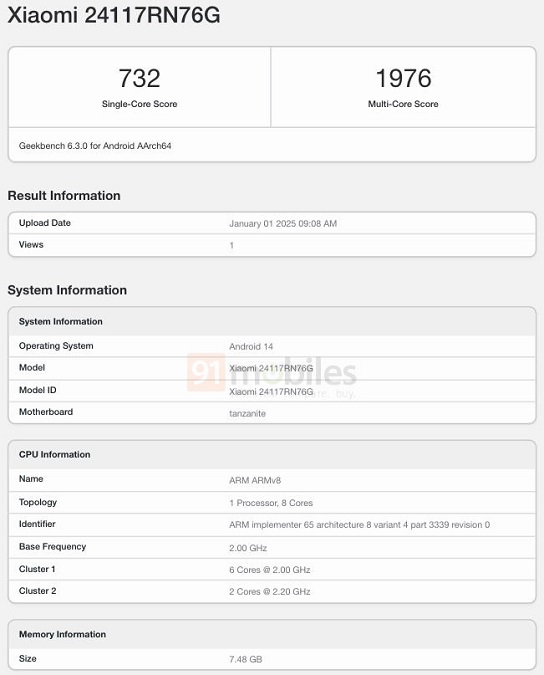Click Geekbench 6.3.0 for Android AArch64 text
Viewport: 544px width, 675px height.
tap(95, 146)
